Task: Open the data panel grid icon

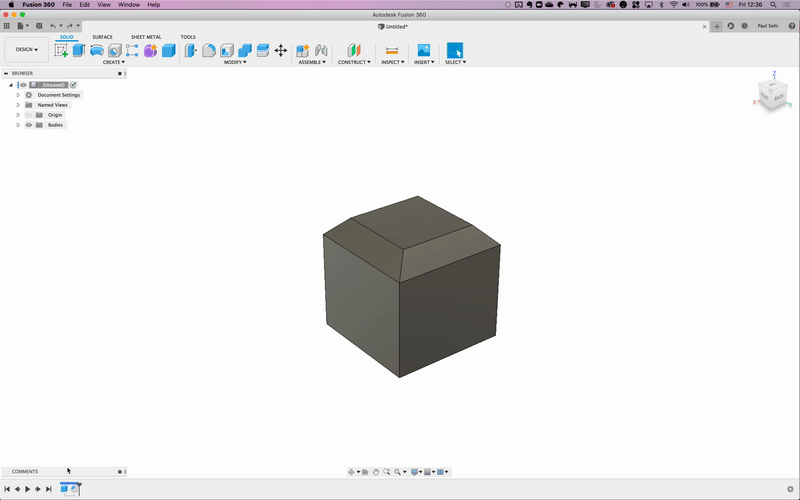Action: (7, 26)
